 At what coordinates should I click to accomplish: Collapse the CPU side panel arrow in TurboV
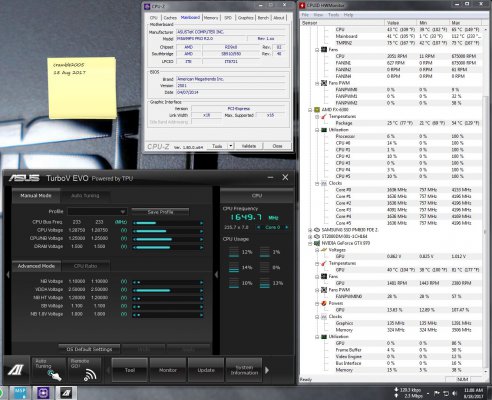tap(216, 275)
